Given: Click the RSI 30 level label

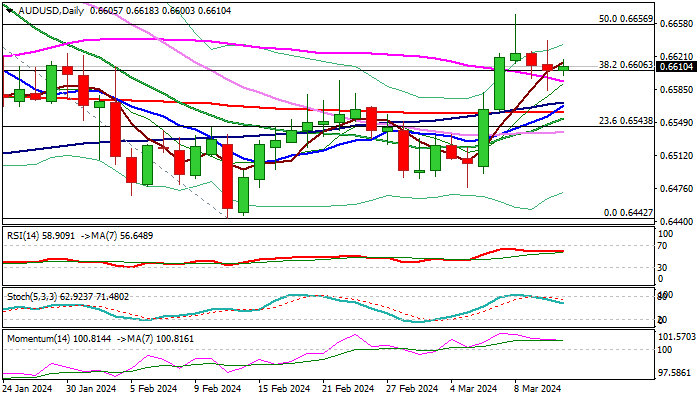Looking at the screenshot, I should coord(664,268).
